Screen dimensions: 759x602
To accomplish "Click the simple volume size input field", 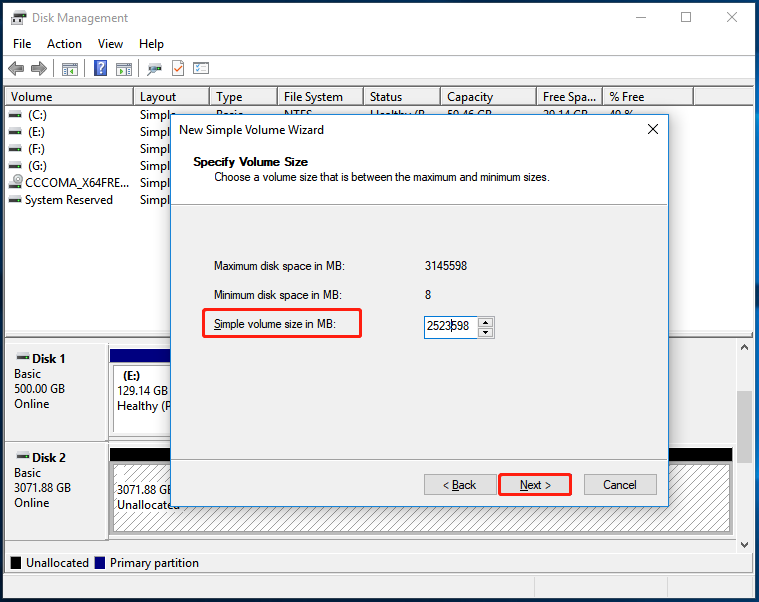I will tap(451, 327).
